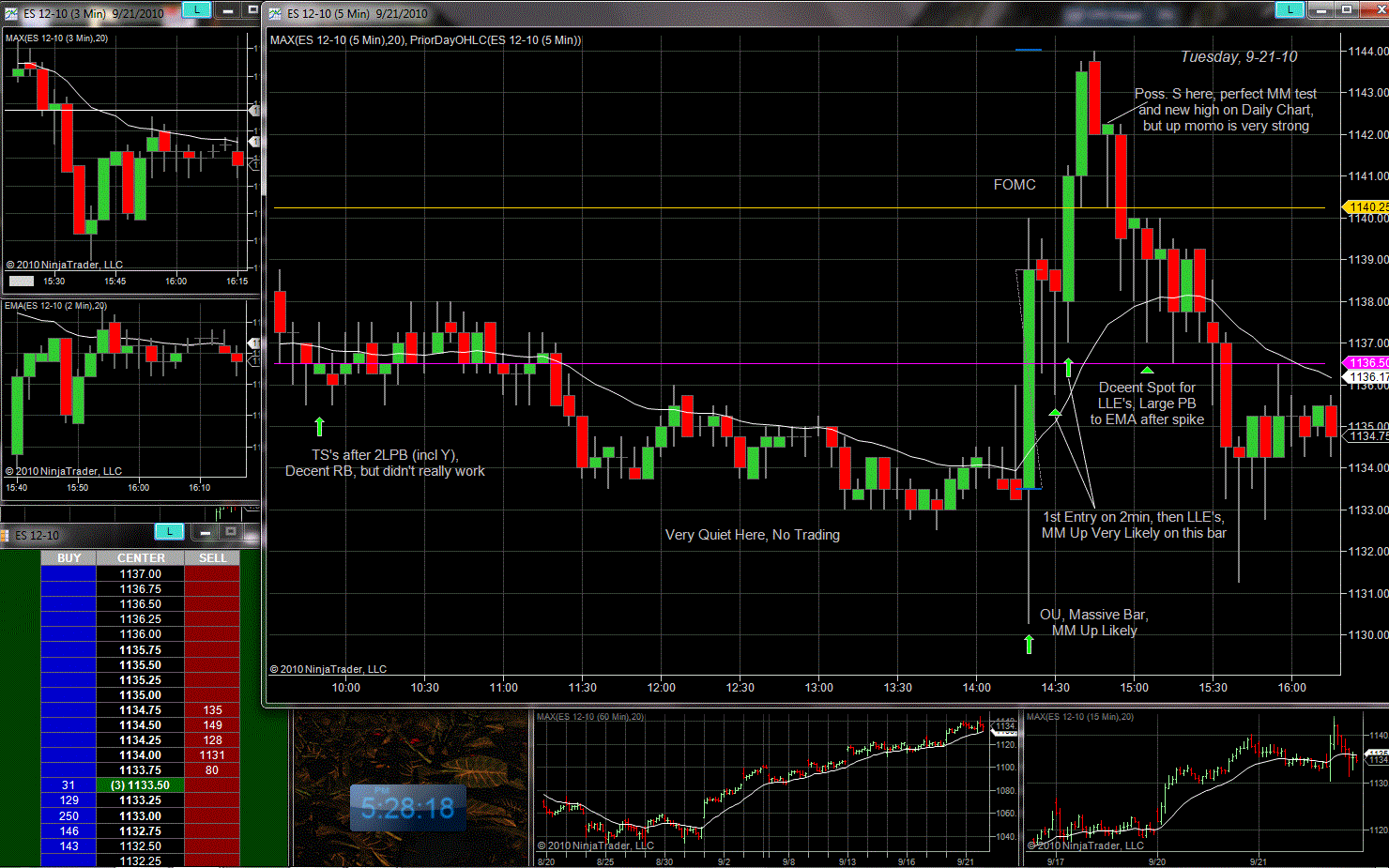Click the green up arrow above TS's annotation
Image resolution: width=1389 pixels, height=868 pixels.
(319, 426)
